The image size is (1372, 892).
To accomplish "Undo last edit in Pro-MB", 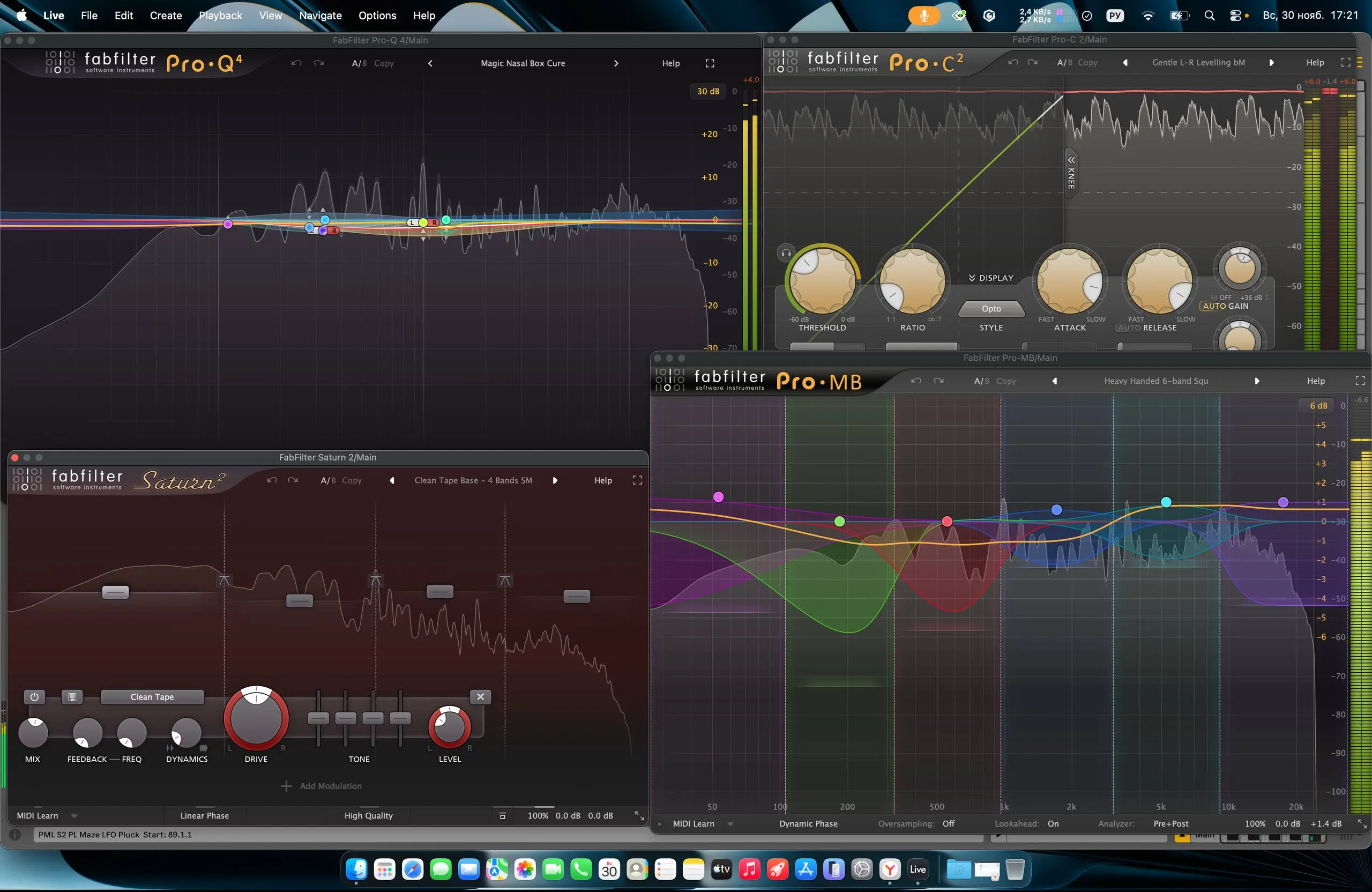I will pos(916,381).
